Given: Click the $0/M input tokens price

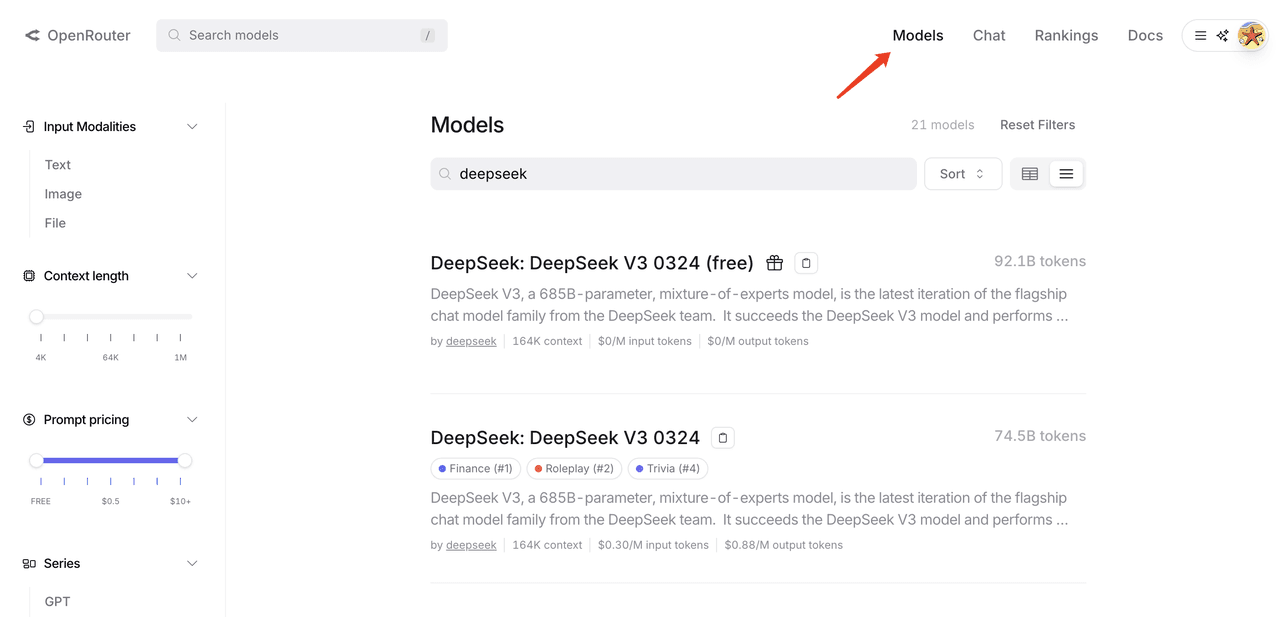Looking at the screenshot, I should tap(645, 341).
